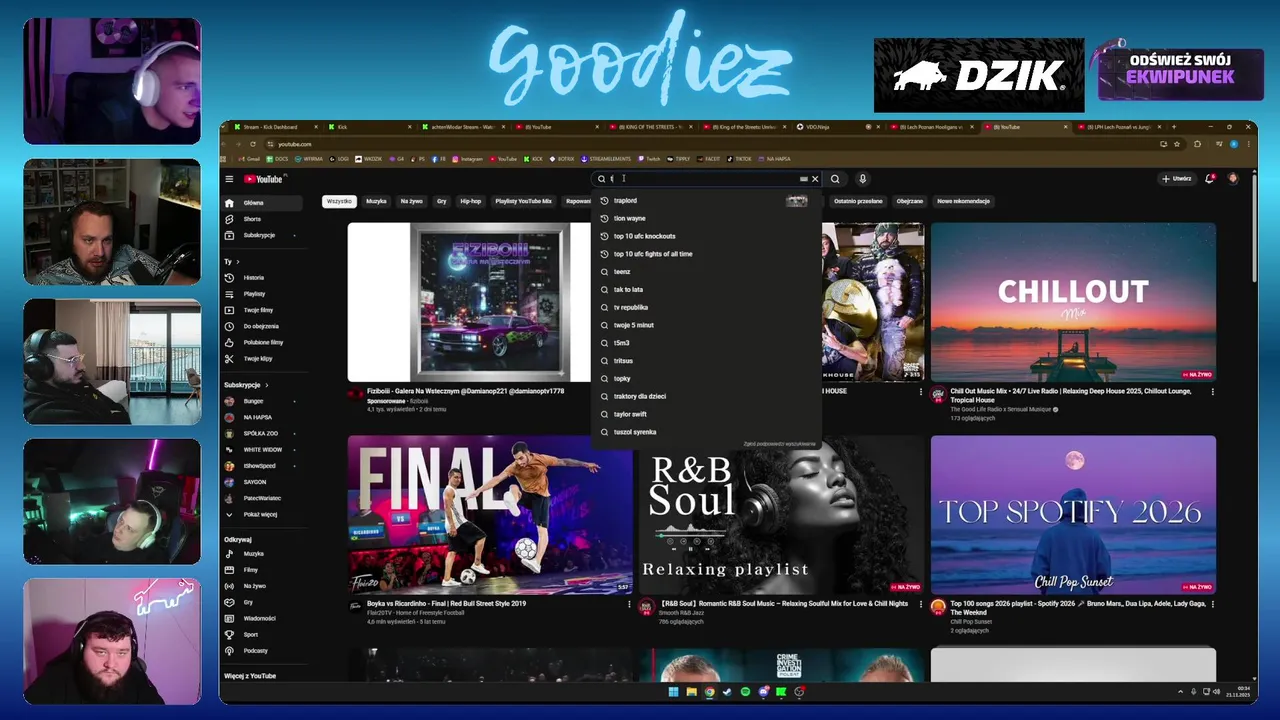Choose the tuszol synenka suggestion
The height and width of the screenshot is (720, 1280).
point(705,432)
